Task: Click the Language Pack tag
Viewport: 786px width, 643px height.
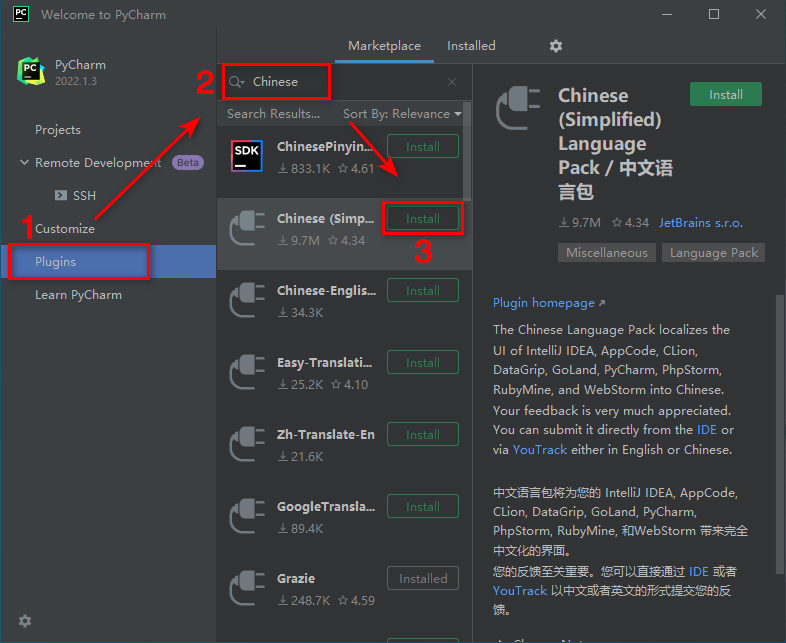Action: (x=713, y=253)
